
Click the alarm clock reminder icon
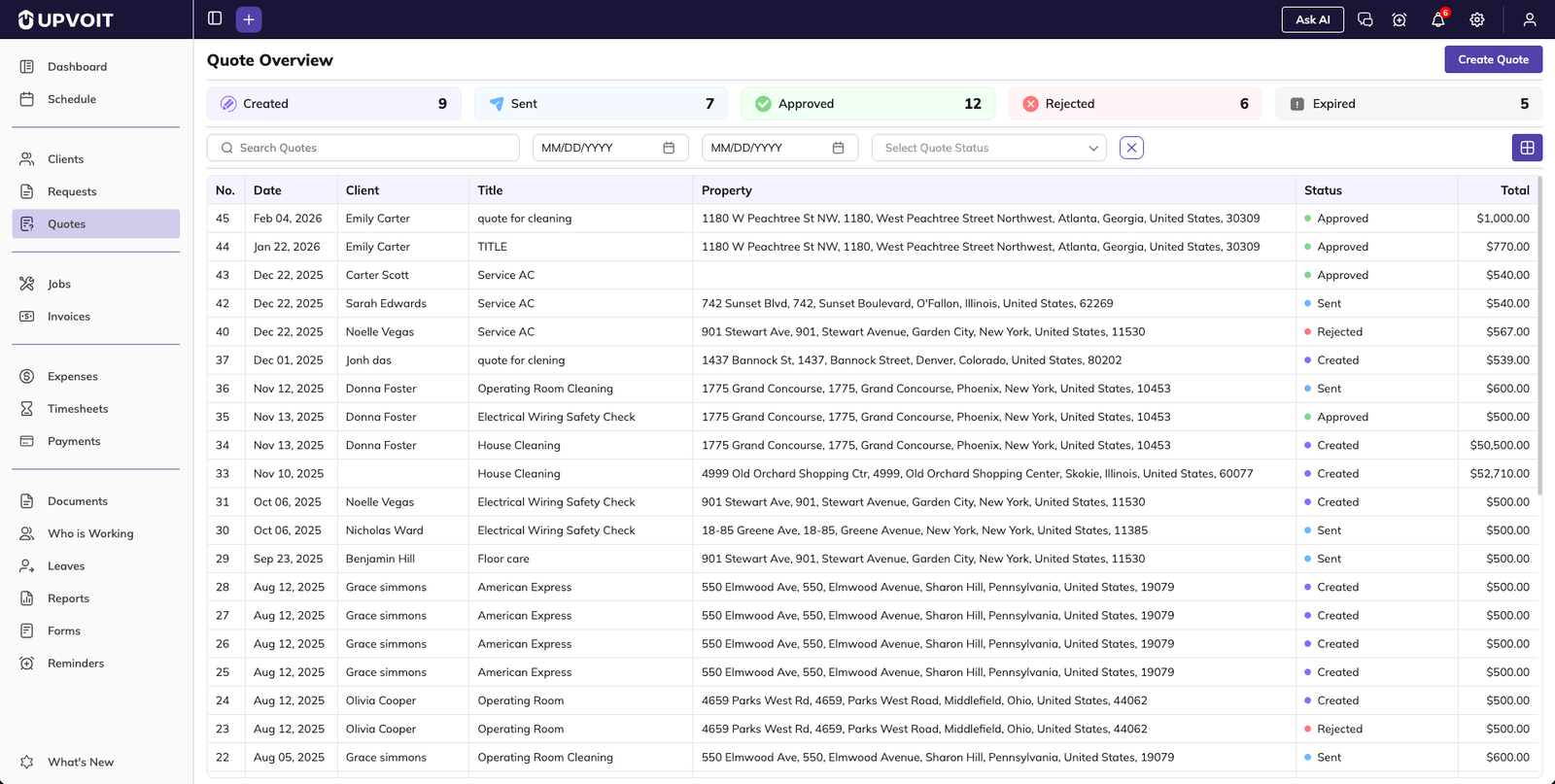(x=1399, y=19)
